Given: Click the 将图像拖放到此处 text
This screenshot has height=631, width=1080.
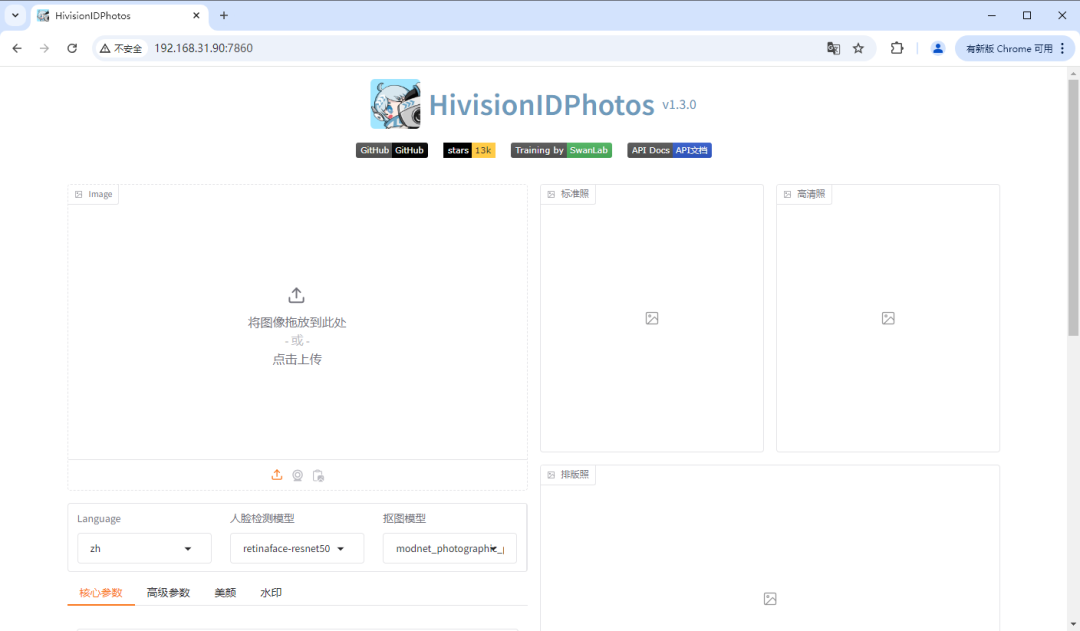Looking at the screenshot, I should (297, 322).
